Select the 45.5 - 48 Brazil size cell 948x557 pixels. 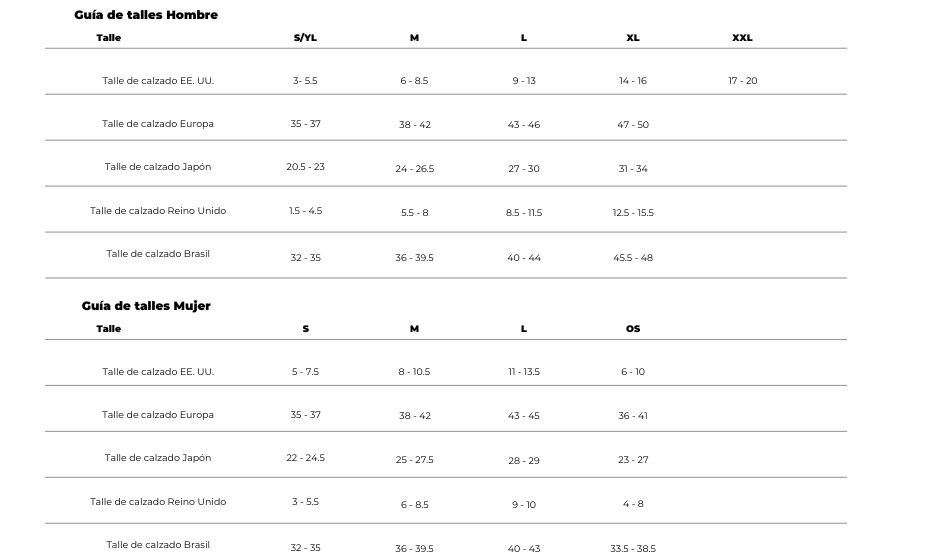click(x=633, y=258)
